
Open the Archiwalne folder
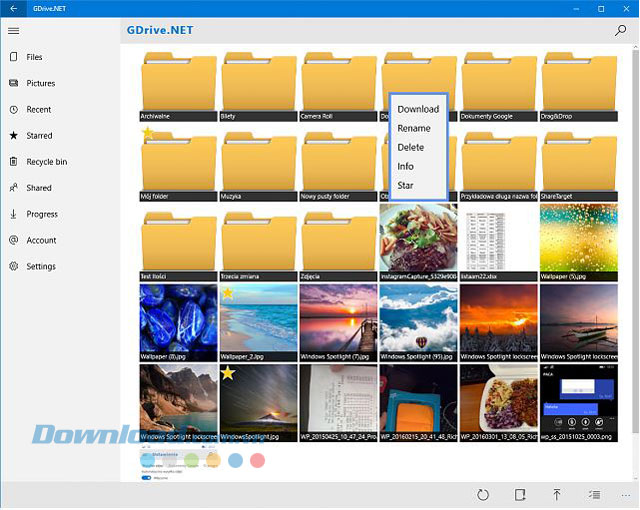pos(179,84)
